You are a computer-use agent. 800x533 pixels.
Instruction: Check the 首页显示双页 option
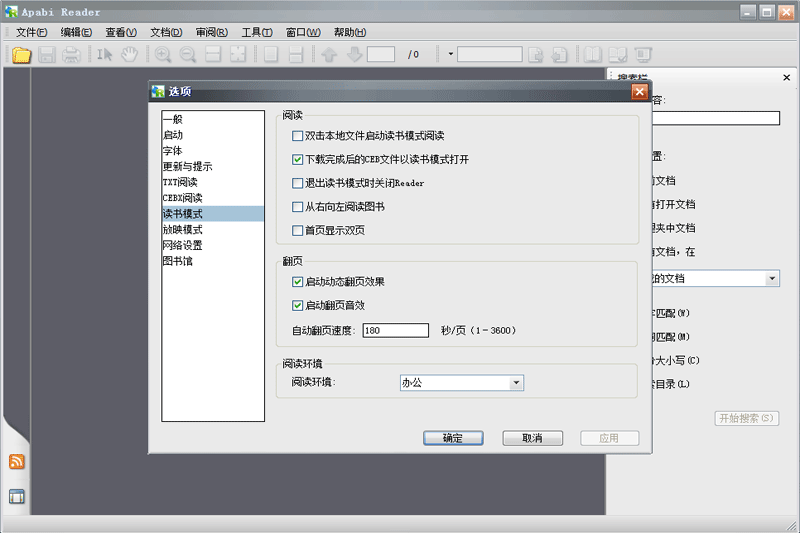pyautogui.click(x=297, y=231)
